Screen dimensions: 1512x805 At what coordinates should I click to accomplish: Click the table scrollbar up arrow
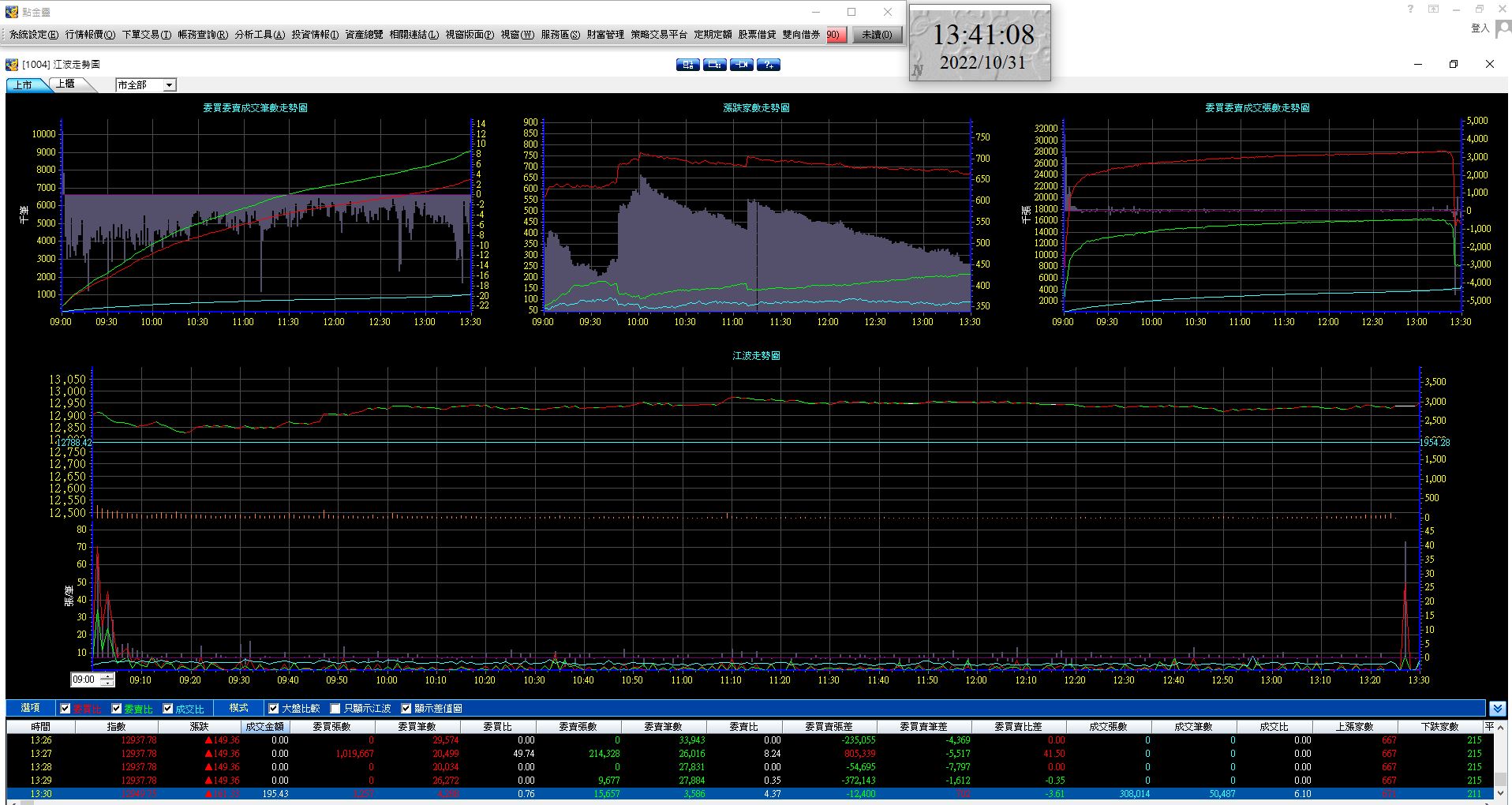[1502, 728]
